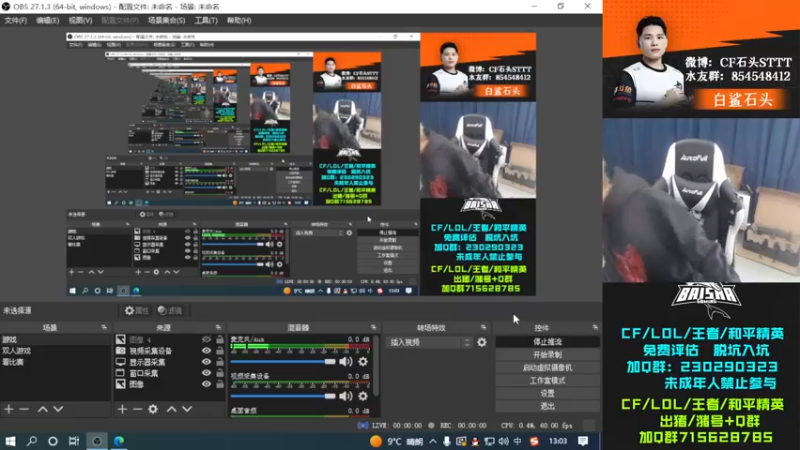Click the 滤镜 filters button
This screenshot has width=800, height=450.
click(170, 310)
